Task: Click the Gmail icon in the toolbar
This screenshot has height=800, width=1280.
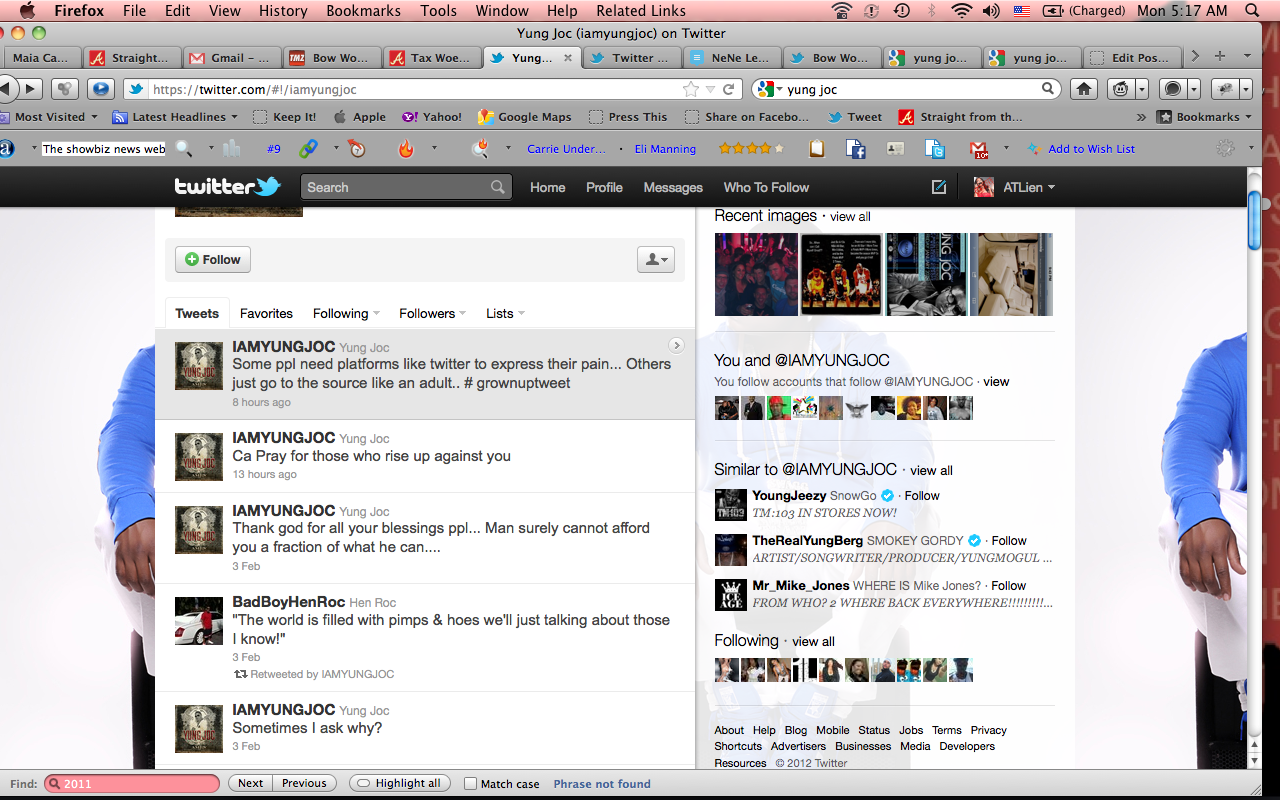Action: click(x=978, y=149)
